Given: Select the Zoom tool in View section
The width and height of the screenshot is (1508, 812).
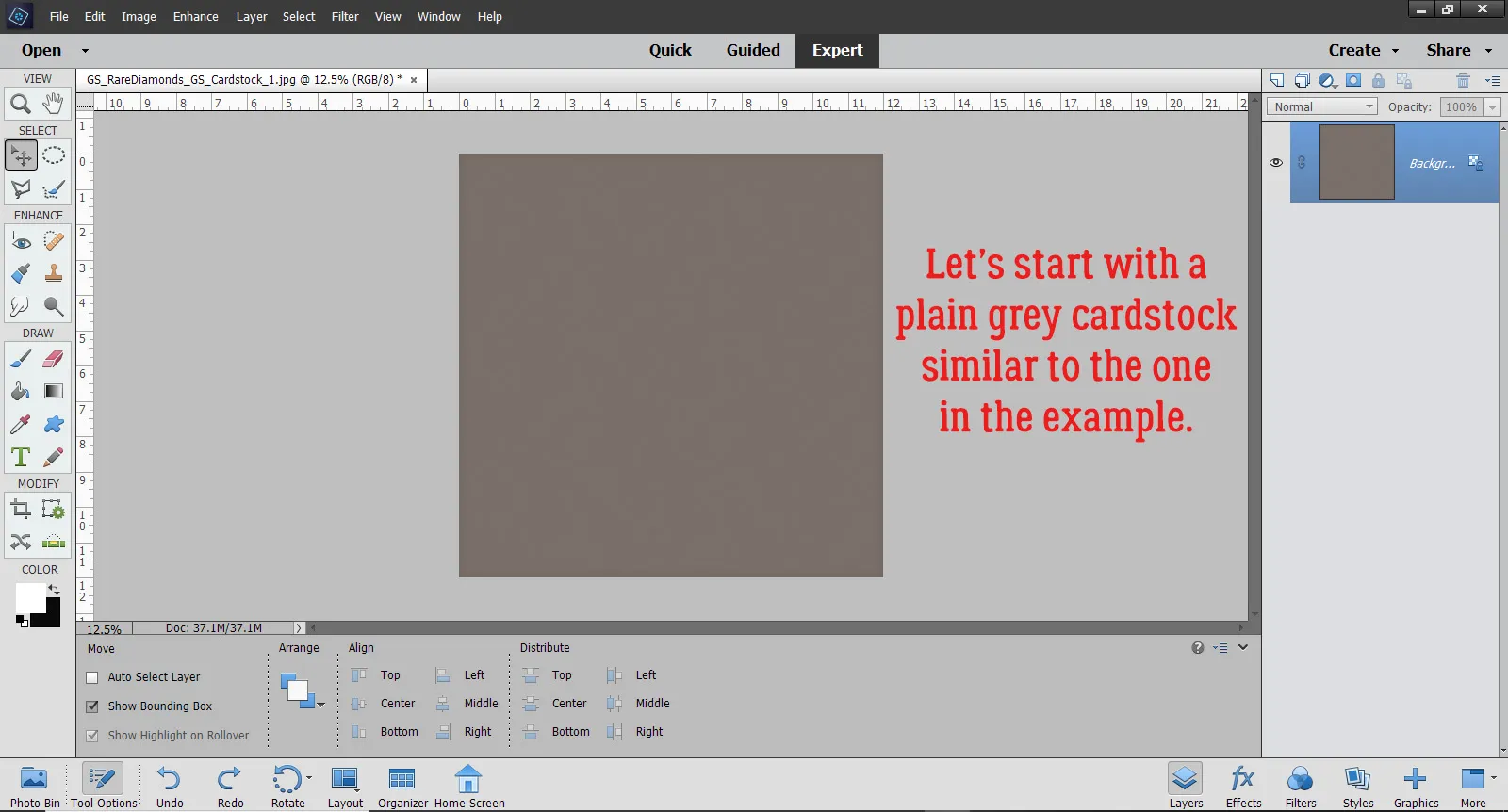Looking at the screenshot, I should (20, 104).
